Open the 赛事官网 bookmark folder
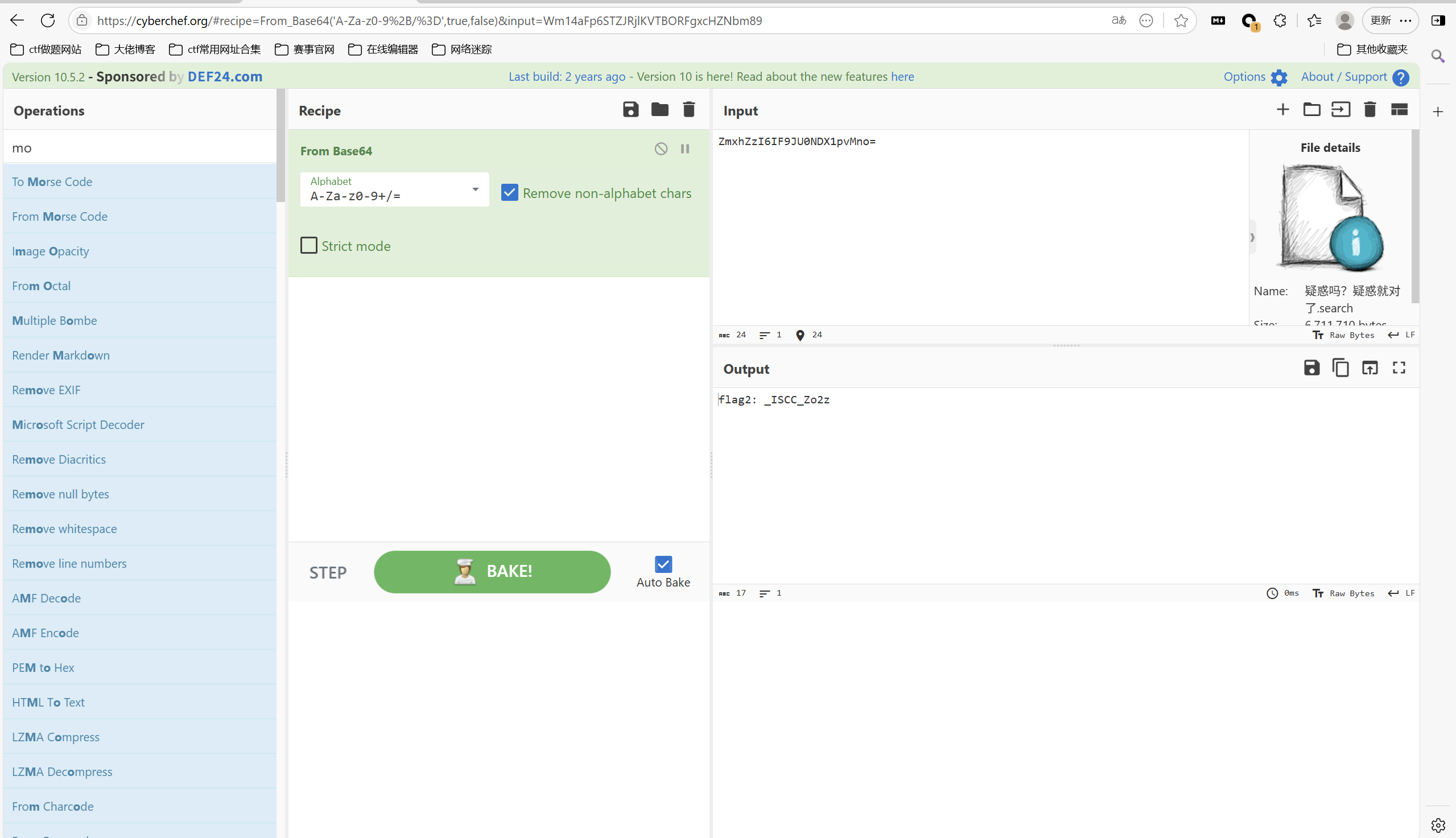The width and height of the screenshot is (1456, 838). click(x=305, y=49)
